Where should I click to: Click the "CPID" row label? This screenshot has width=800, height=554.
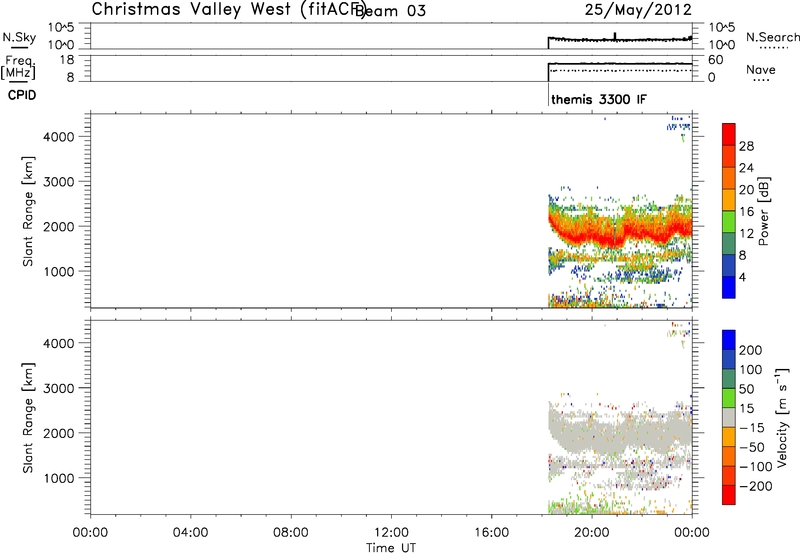(x=22, y=95)
